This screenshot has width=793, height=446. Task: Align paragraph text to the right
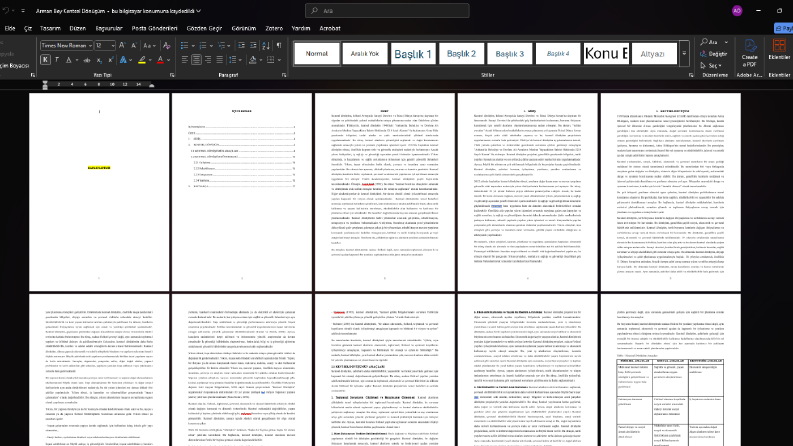[x=208, y=60]
